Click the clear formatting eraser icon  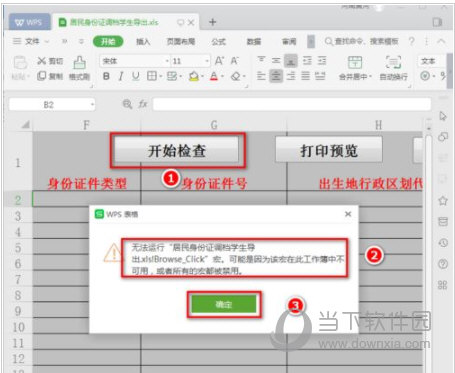[236, 76]
